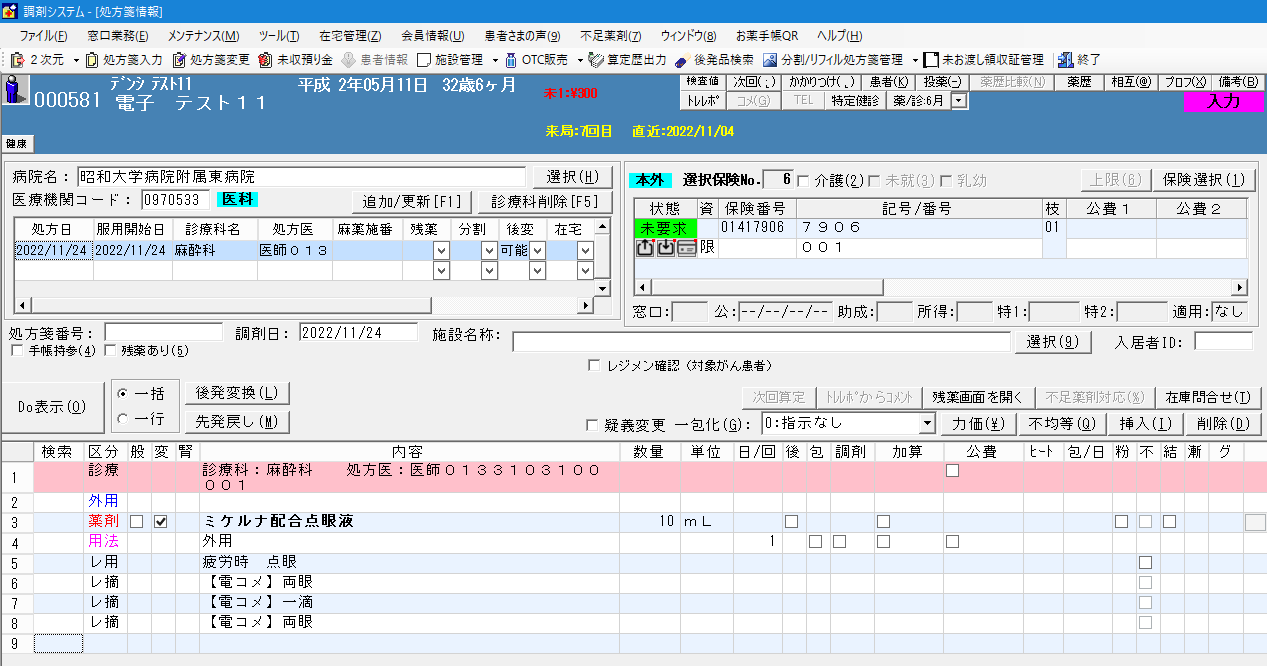Select the 一行 radio button
1267x666 pixels.
click(x=123, y=418)
